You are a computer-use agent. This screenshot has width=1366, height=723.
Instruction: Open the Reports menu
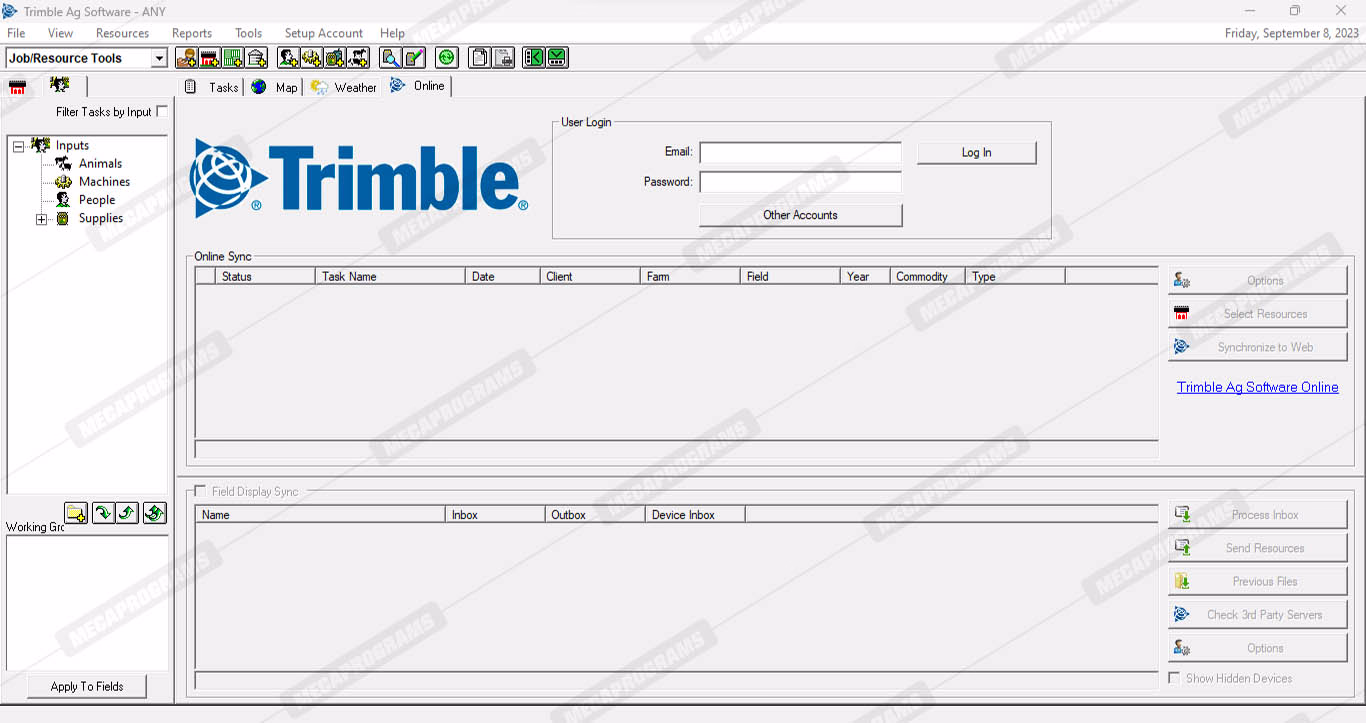tap(192, 33)
